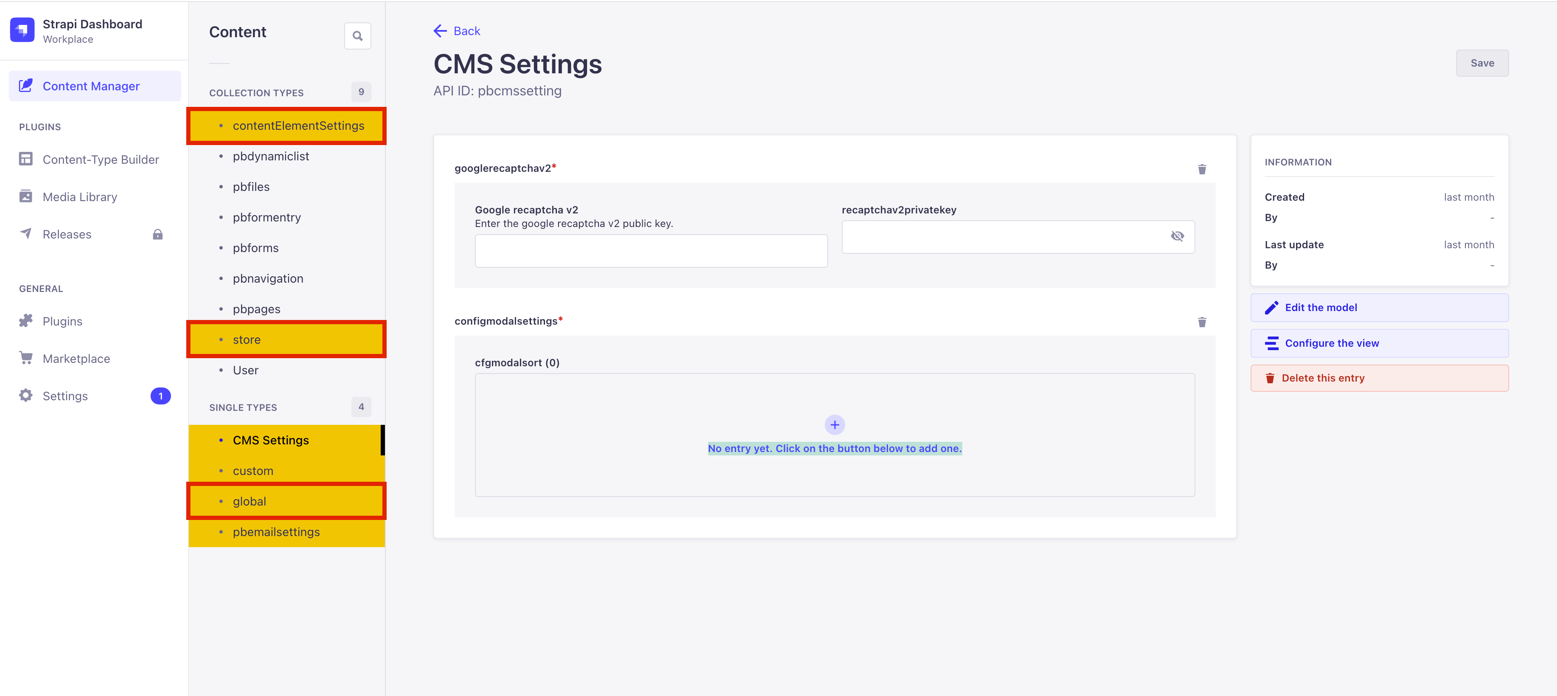This screenshot has height=696, width=1557.
Task: Go Back to the previous page
Action: [x=456, y=31]
